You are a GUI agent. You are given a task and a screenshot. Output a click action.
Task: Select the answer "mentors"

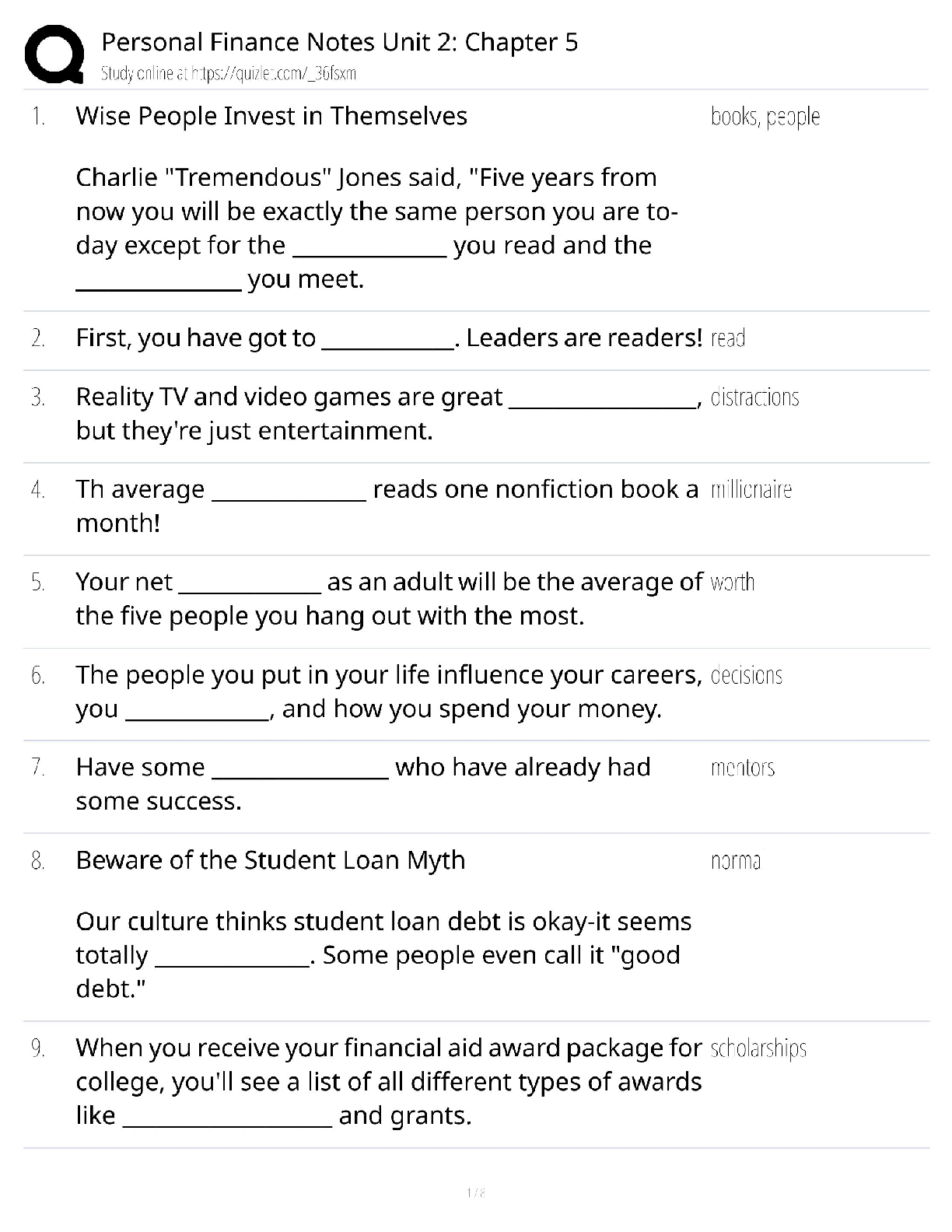coord(743,768)
